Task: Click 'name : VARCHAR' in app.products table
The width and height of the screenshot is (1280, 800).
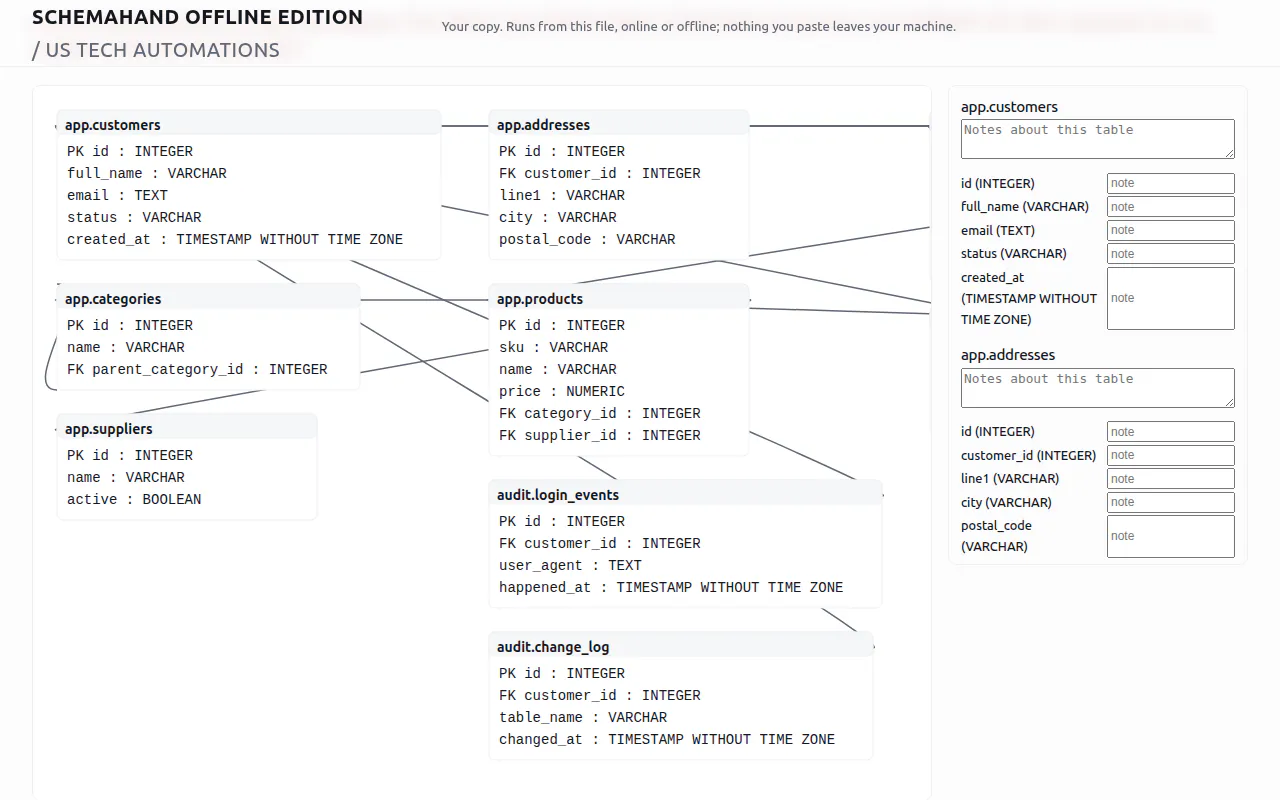Action: point(558,369)
